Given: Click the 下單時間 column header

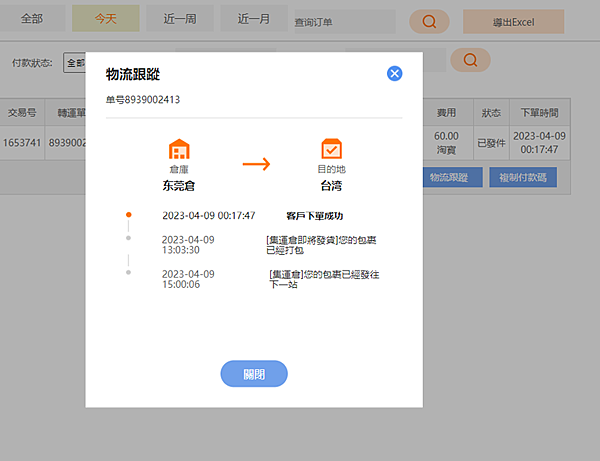Looking at the screenshot, I should (x=540, y=112).
